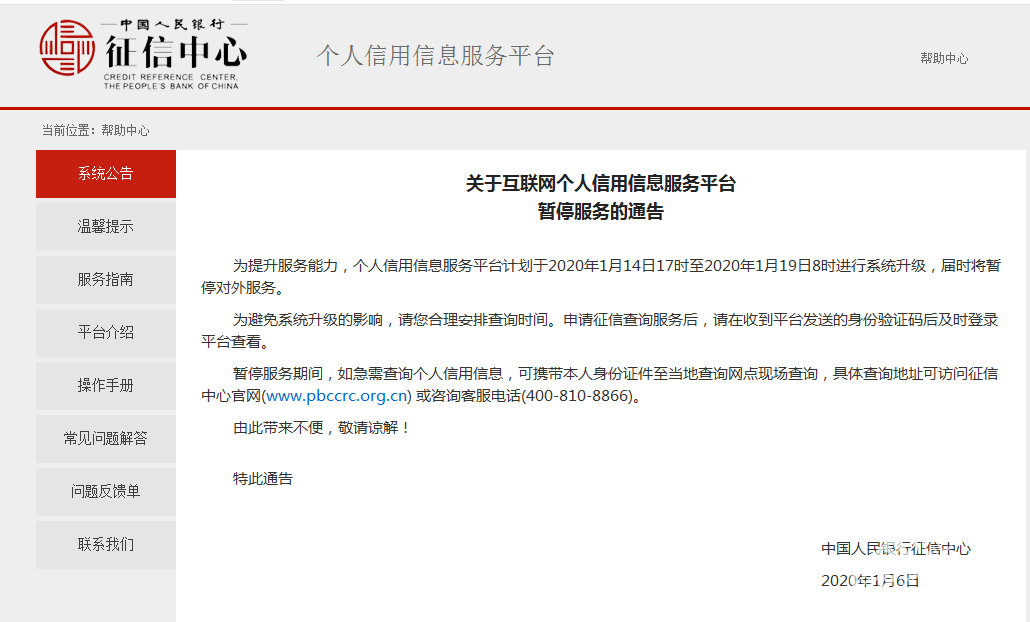
Task: Click paragraph starting 暂停服务期间
Action: (600, 385)
